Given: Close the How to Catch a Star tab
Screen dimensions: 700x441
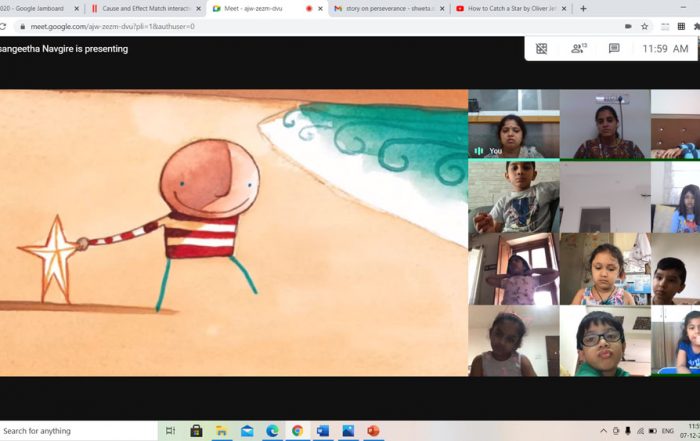Looking at the screenshot, I should 564,8.
